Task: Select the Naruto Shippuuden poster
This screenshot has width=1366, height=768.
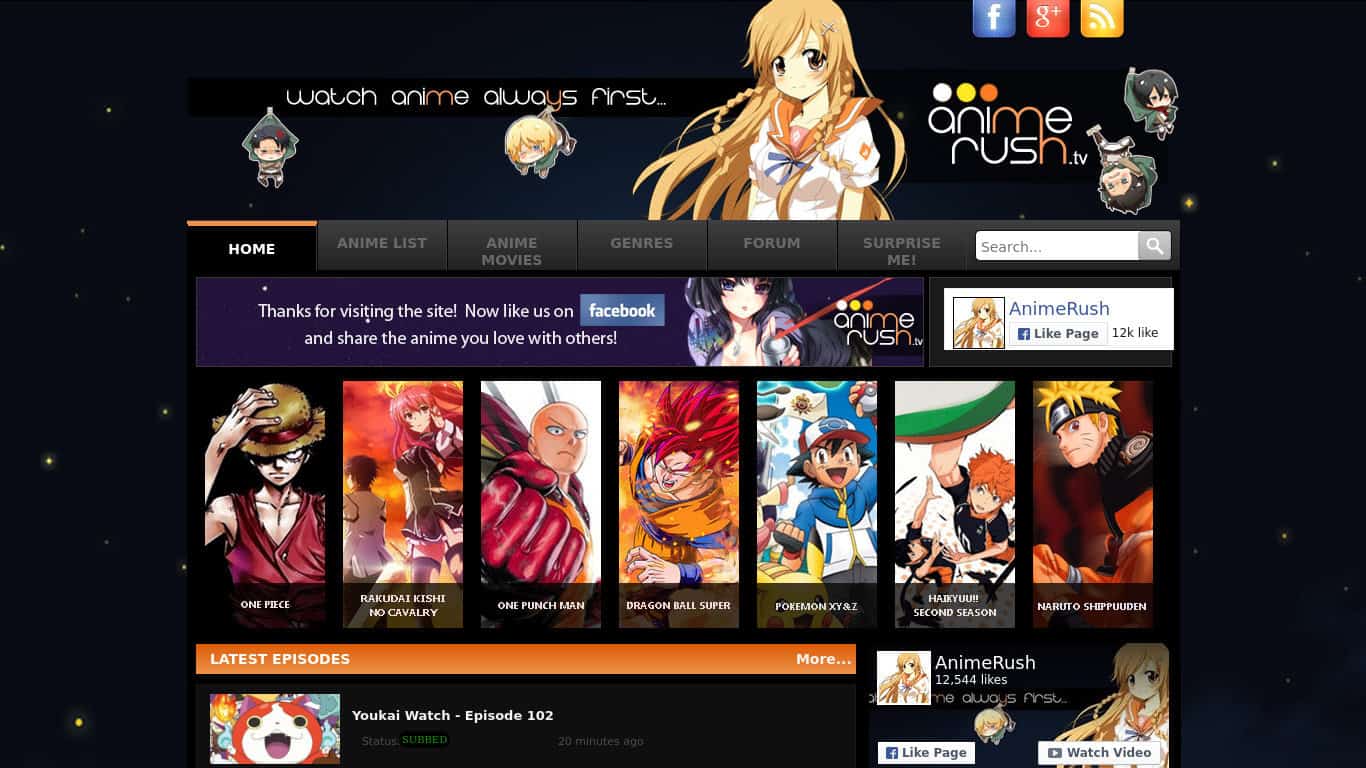Action: click(x=1093, y=504)
